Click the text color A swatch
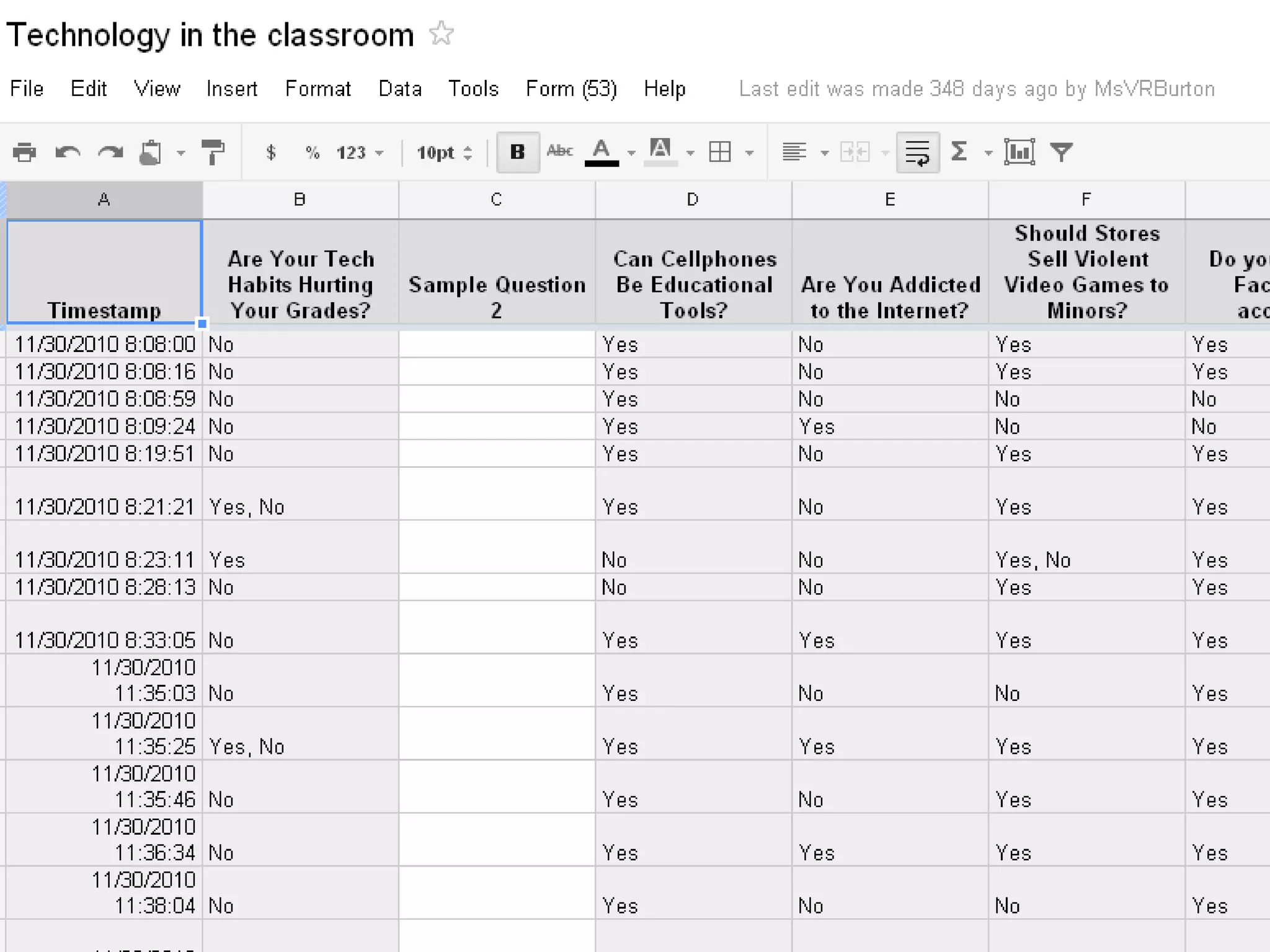 (x=602, y=152)
